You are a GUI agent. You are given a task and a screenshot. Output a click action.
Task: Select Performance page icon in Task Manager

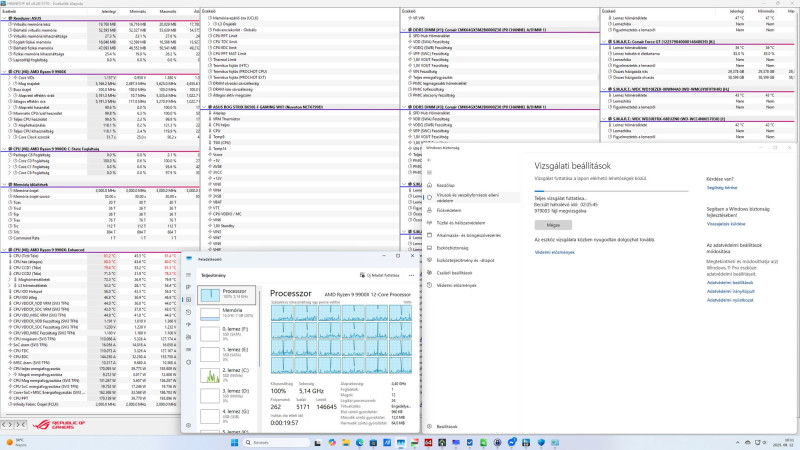tap(189, 299)
